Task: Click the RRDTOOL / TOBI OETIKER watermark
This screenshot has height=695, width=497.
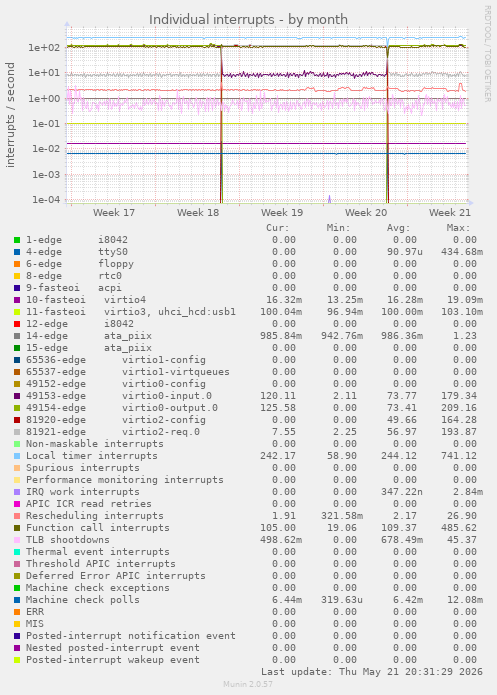Action: 487,54
